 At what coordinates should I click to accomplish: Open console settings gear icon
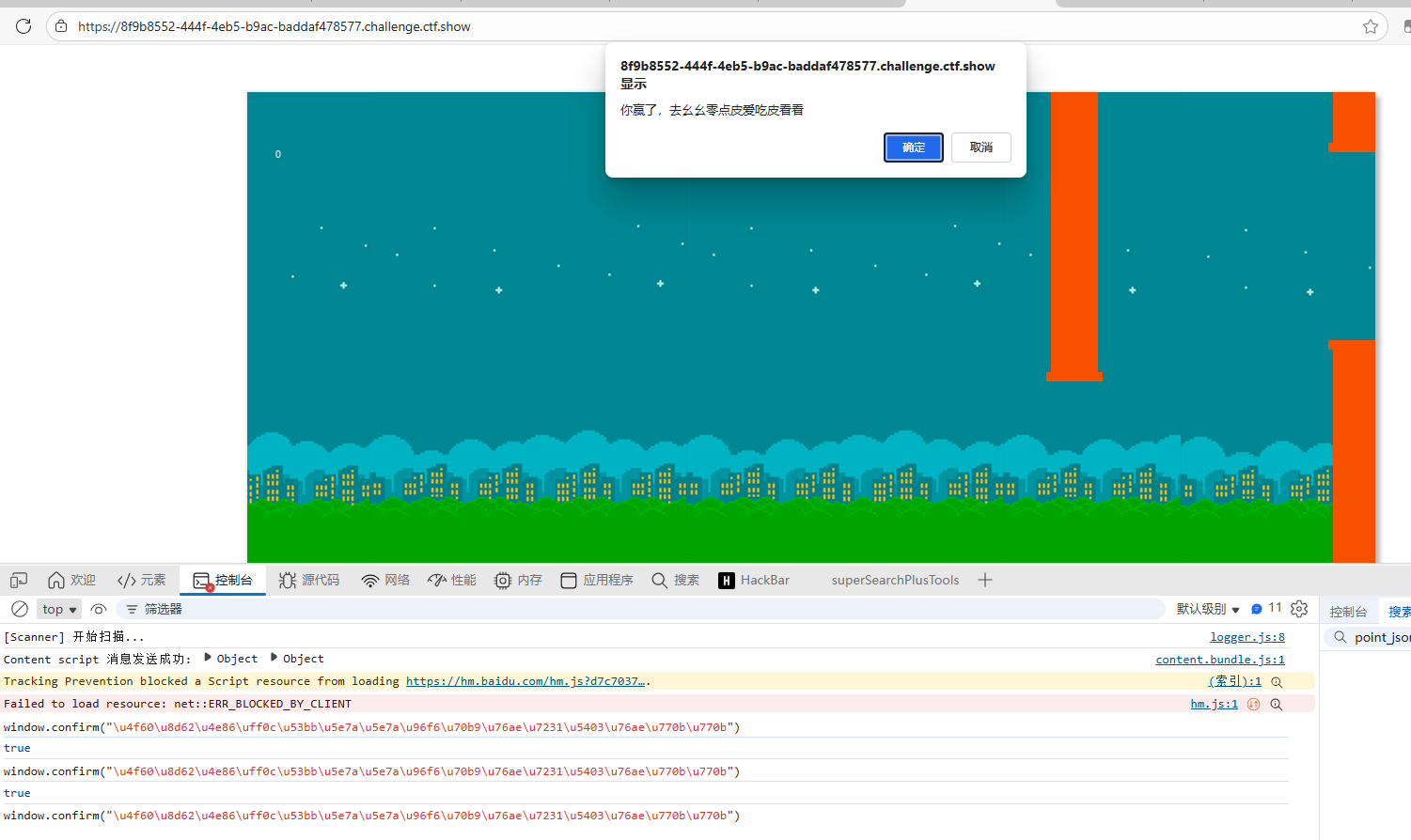[1299, 609]
